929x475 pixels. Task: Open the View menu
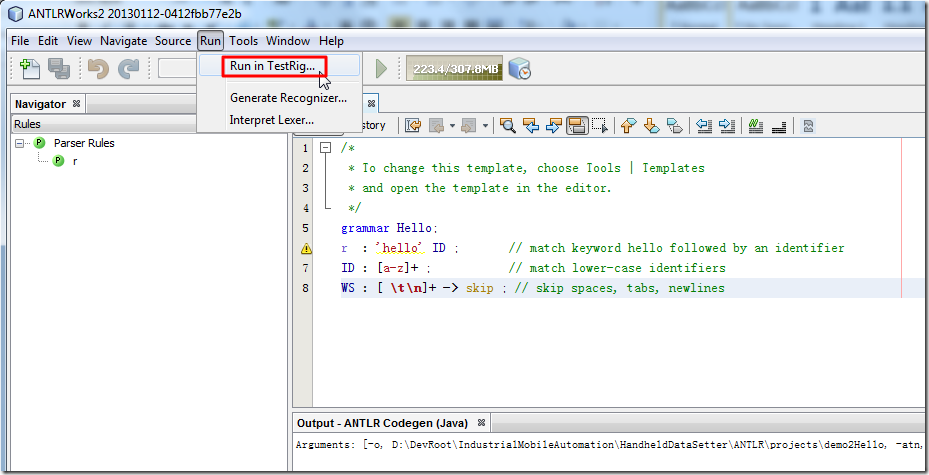pyautogui.click(x=79, y=41)
